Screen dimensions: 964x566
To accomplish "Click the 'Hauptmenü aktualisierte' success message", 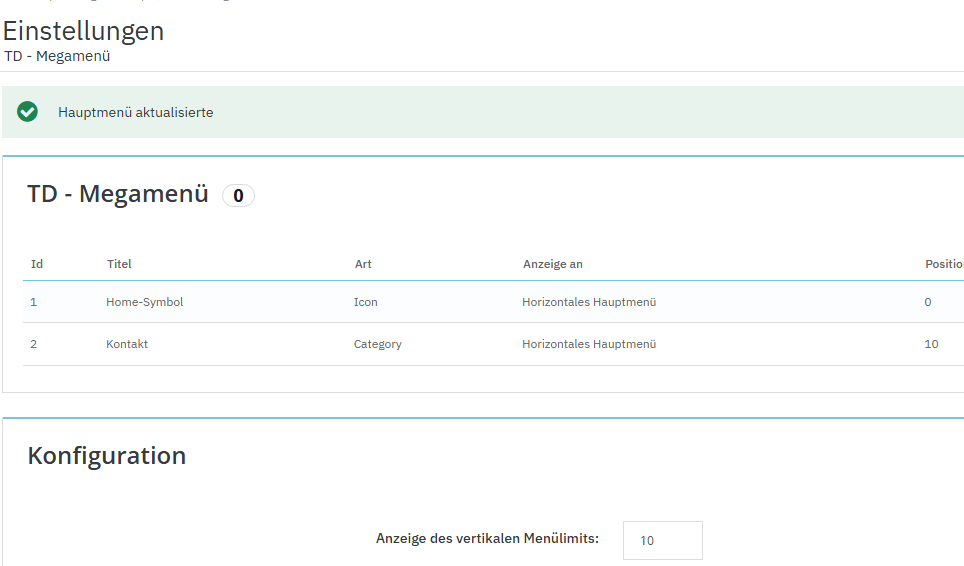I will pyautogui.click(x=136, y=112).
